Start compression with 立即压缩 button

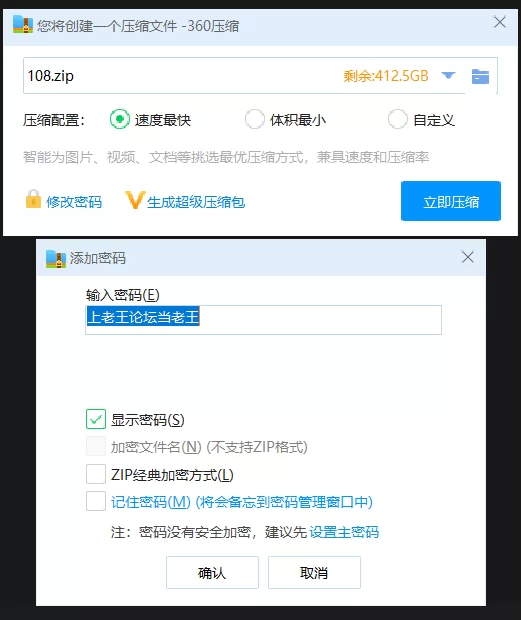click(x=451, y=201)
